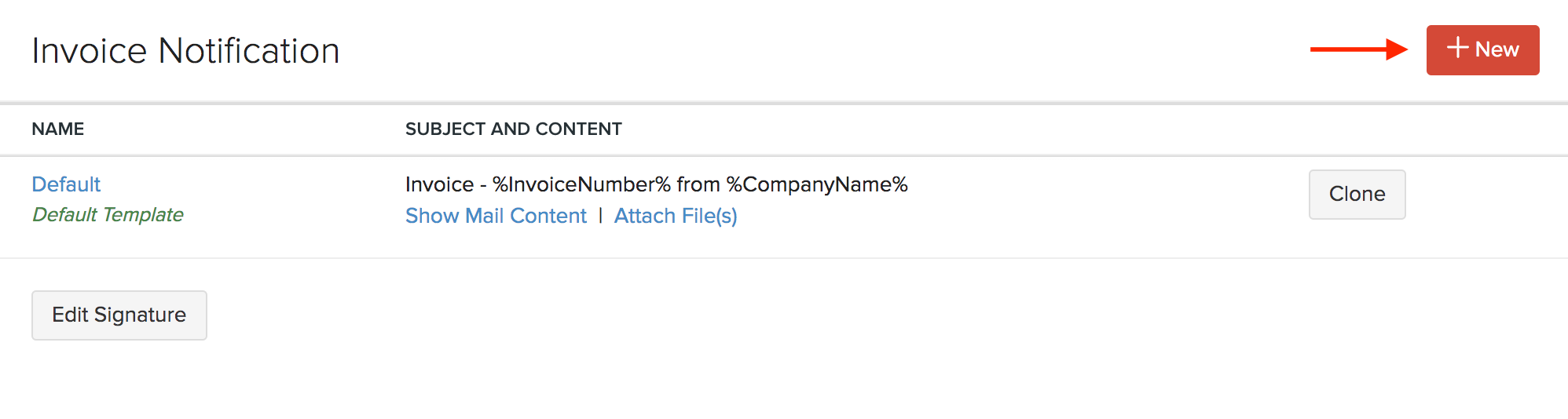The image size is (1568, 419).
Task: Click the word "Invoice" starting the subject line
Action: pyautogui.click(x=439, y=184)
